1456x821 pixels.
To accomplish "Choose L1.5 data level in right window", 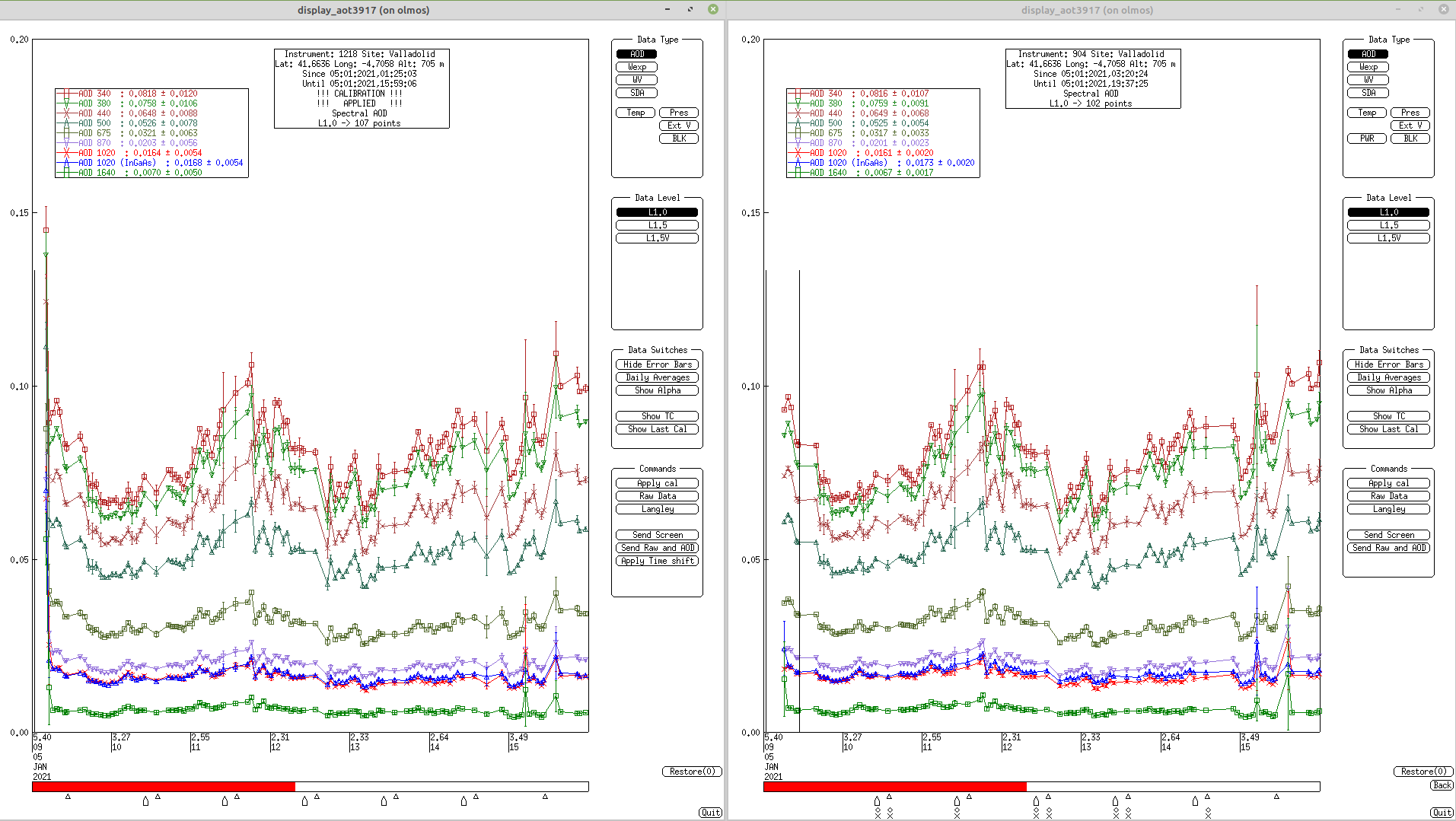I will (1388, 225).
